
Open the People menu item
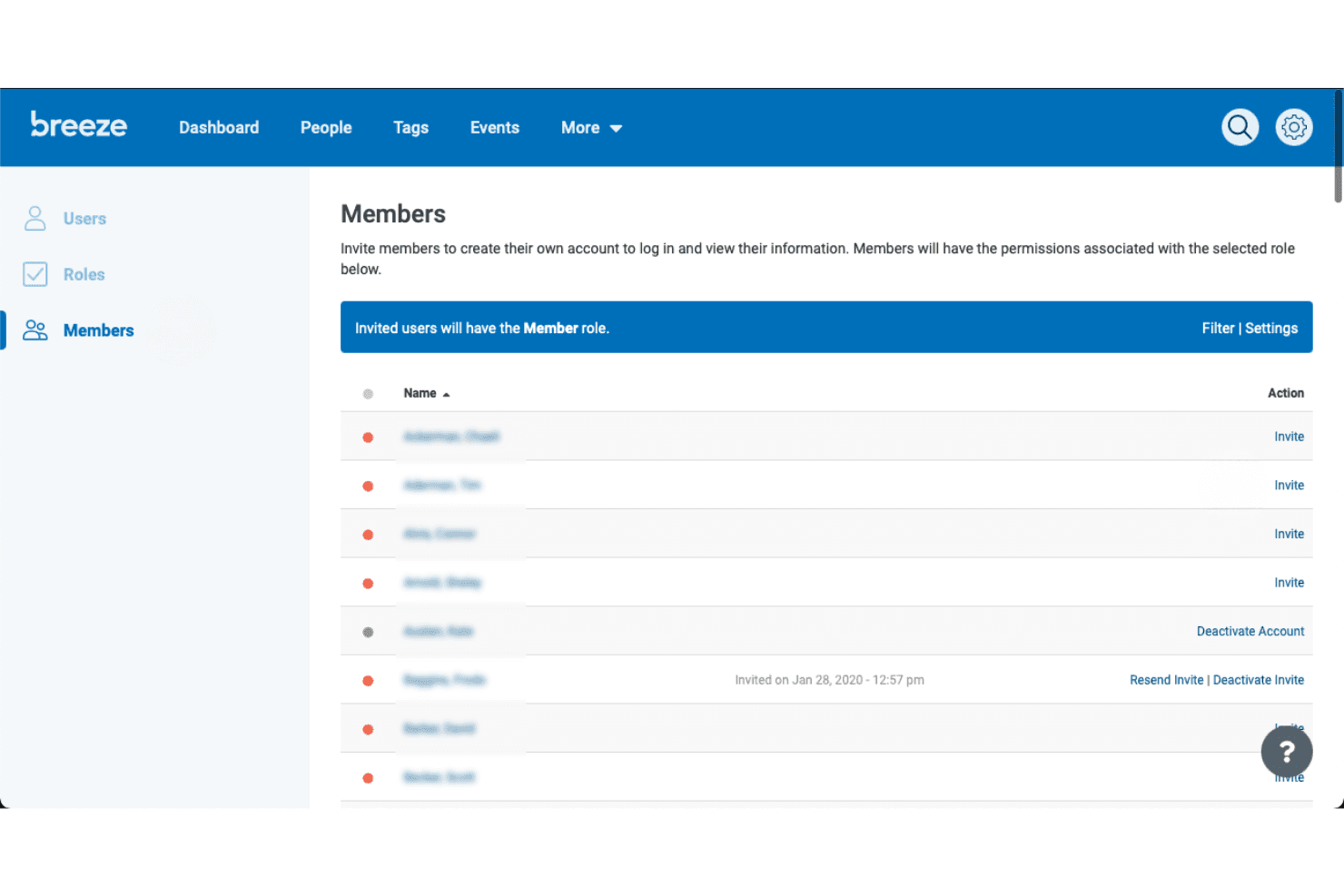pos(326,128)
